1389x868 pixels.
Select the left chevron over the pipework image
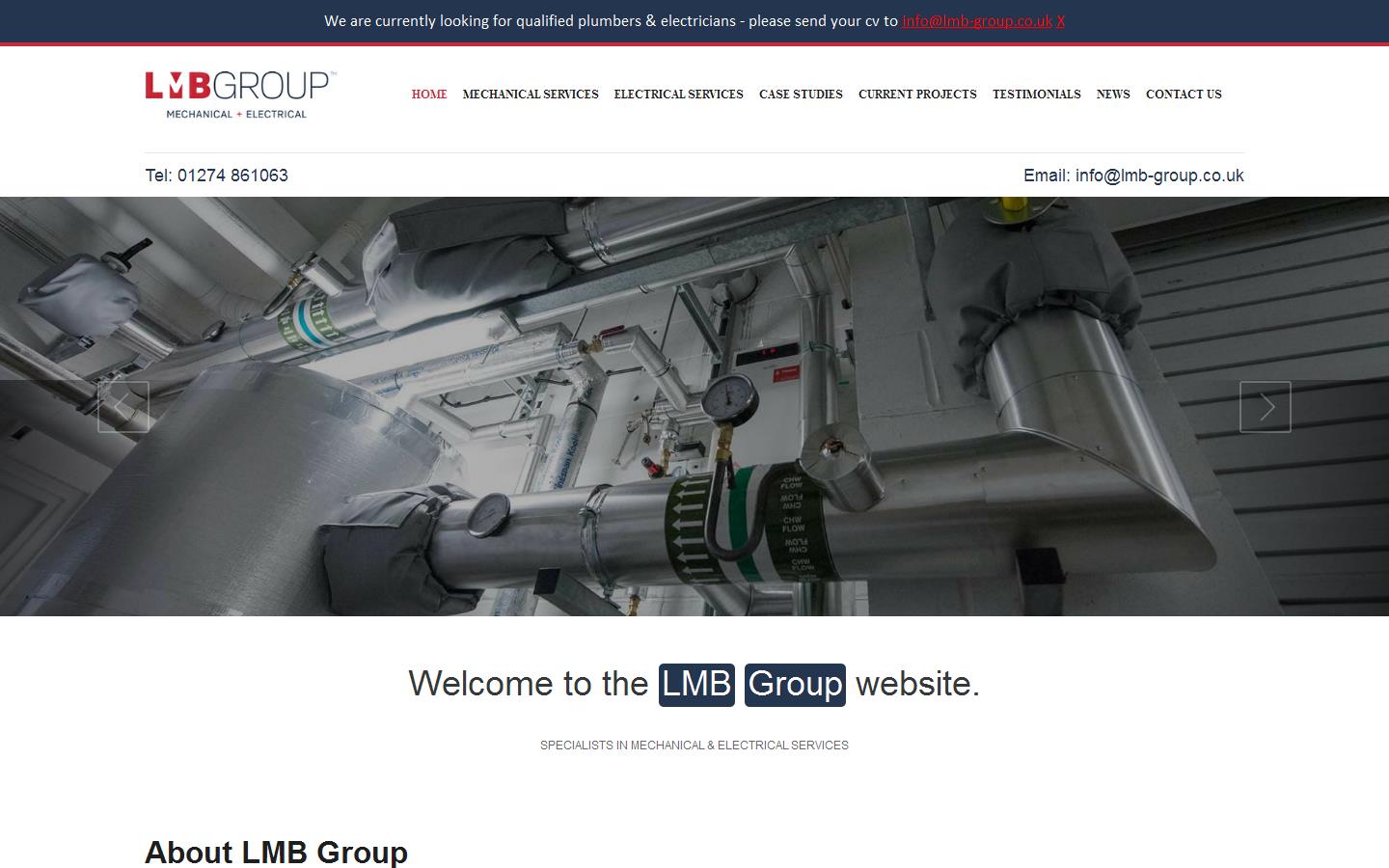click(123, 406)
